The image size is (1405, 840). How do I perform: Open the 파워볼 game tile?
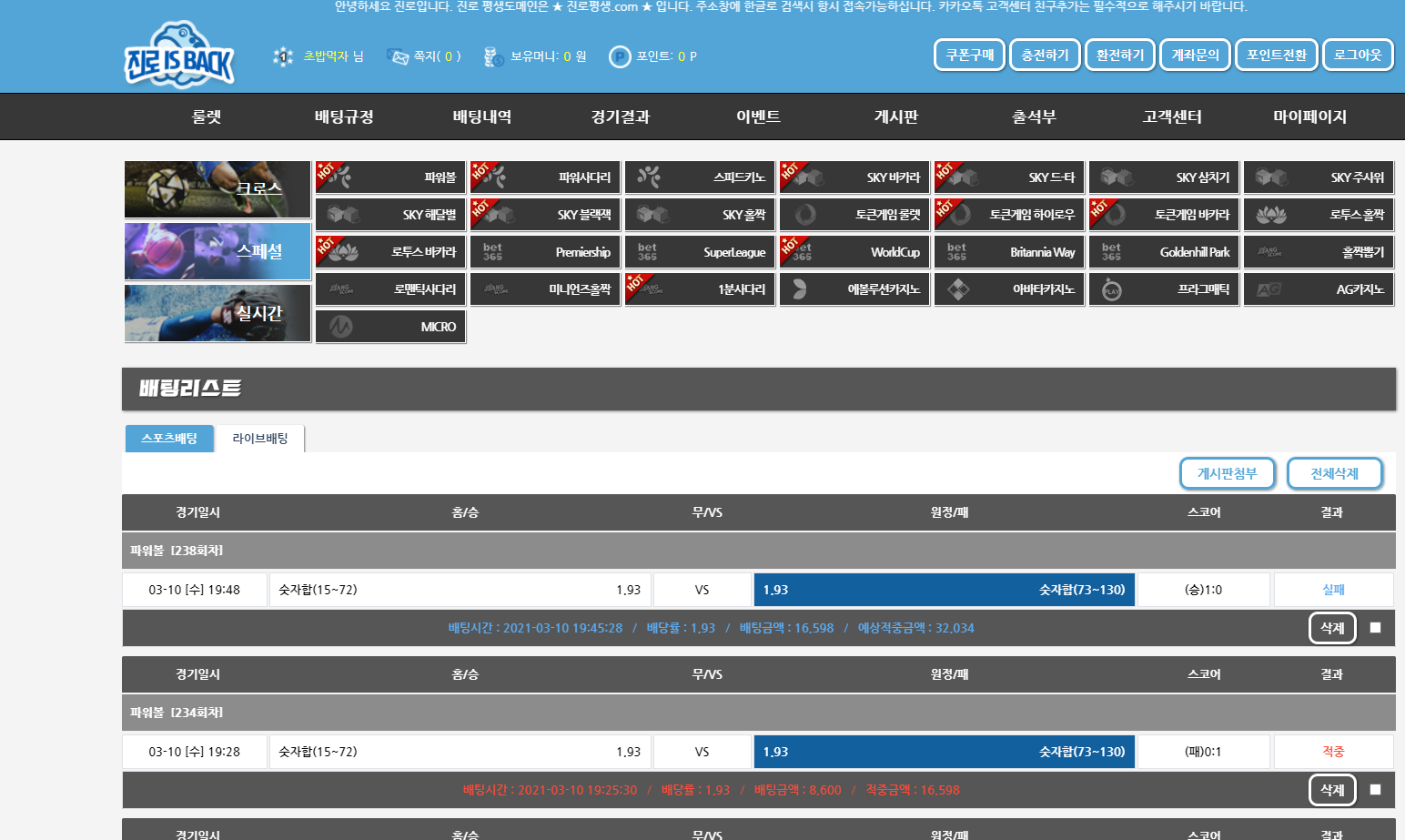[x=390, y=177]
